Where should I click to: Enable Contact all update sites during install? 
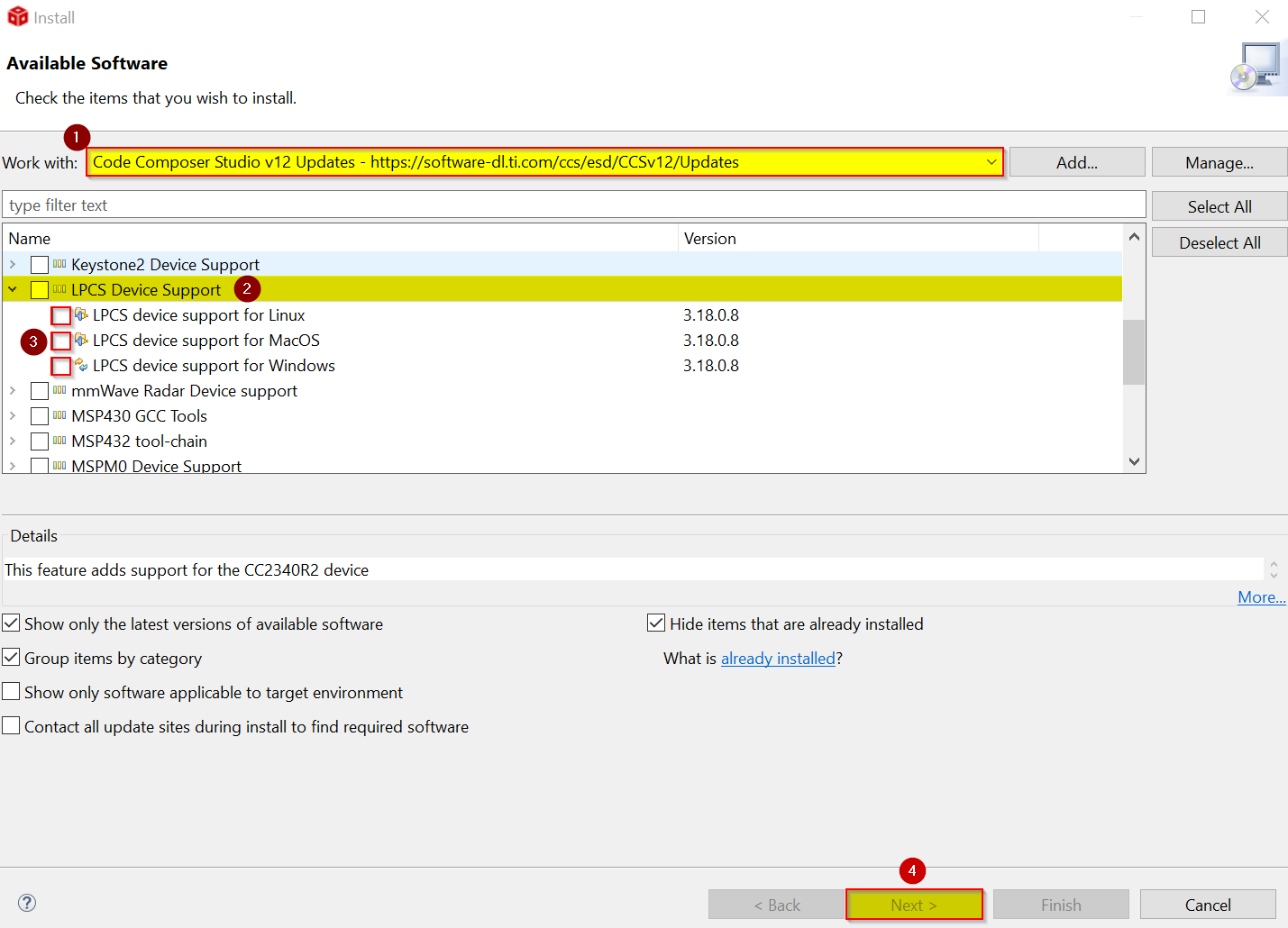tap(11, 725)
